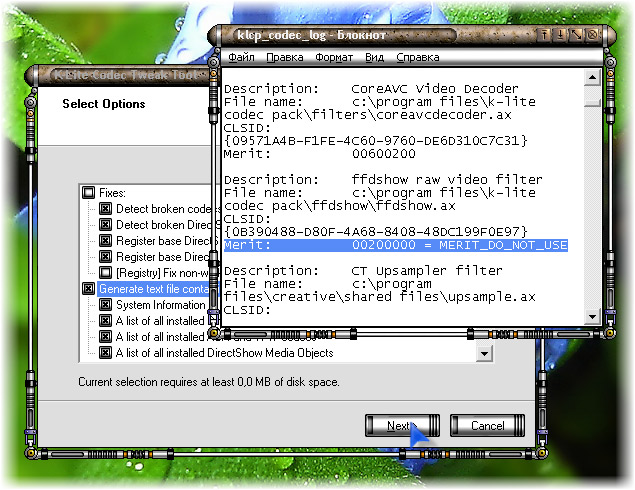Toggle the second Register base Direct checkbox
The height and width of the screenshot is (490, 635).
[x=105, y=256]
